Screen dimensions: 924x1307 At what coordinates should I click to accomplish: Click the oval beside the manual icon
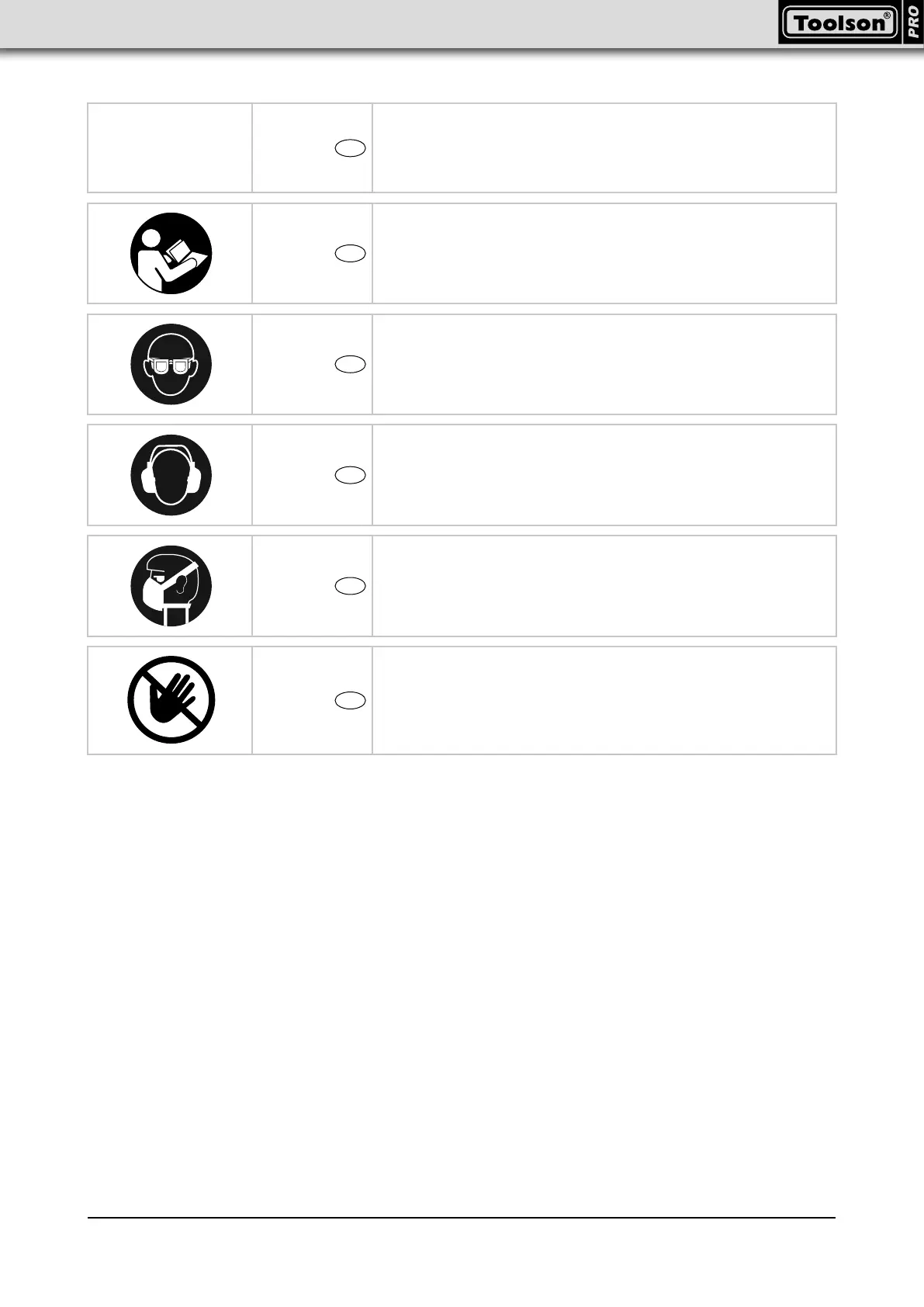click(351, 253)
